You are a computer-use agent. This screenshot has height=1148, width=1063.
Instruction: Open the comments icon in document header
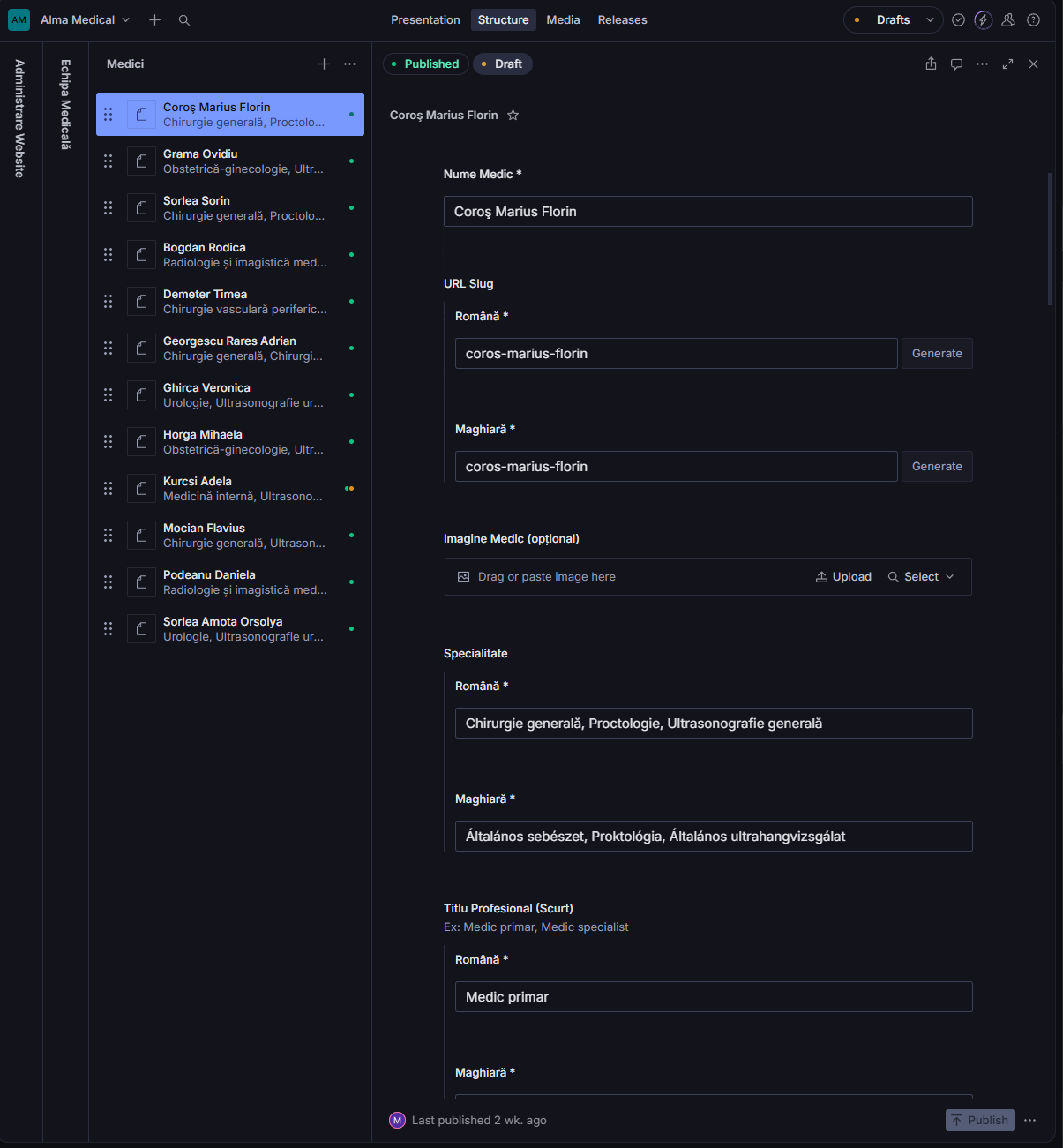pyautogui.click(x=956, y=64)
